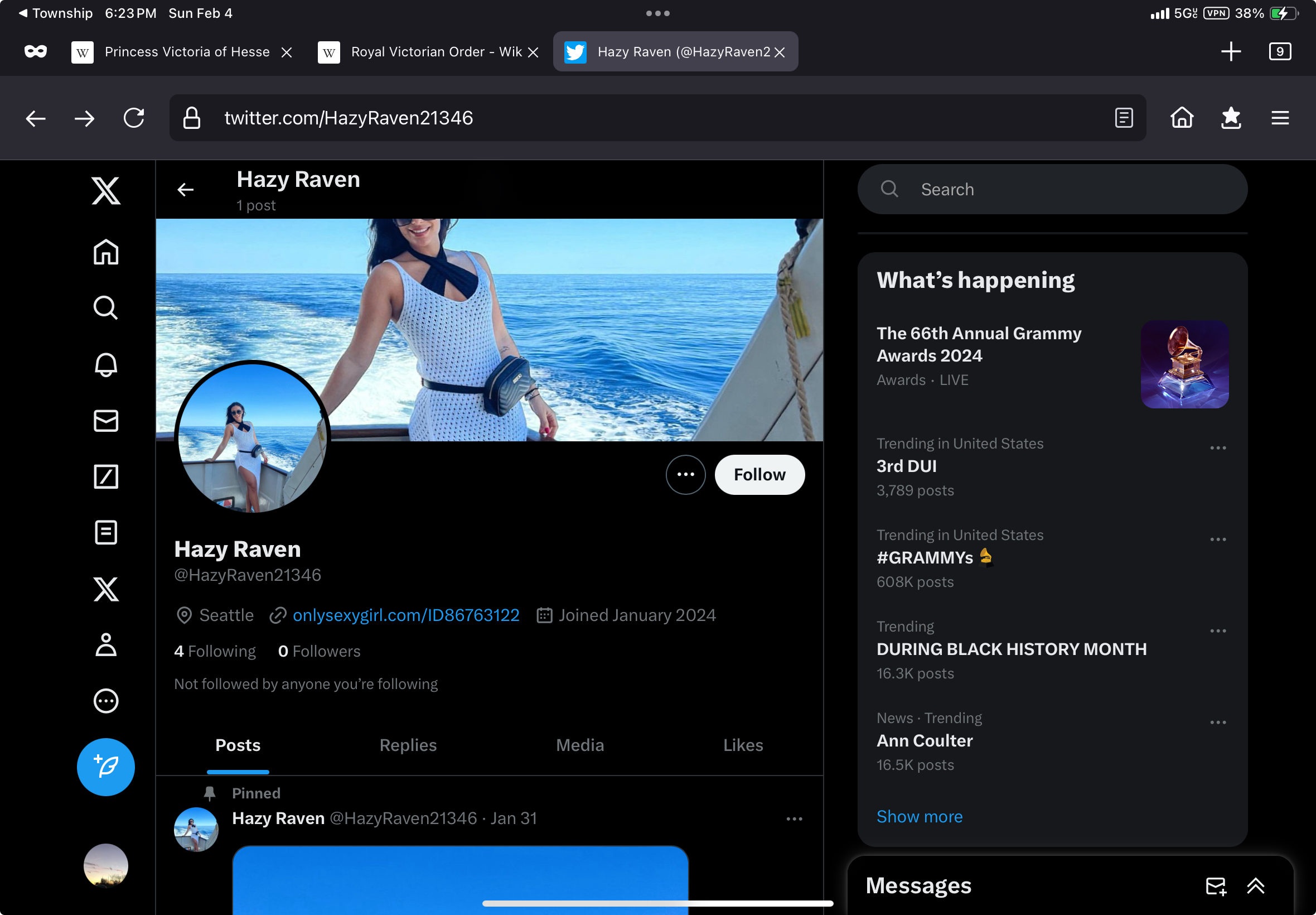
Task: Open browser reader view icon
Action: coord(1124,118)
